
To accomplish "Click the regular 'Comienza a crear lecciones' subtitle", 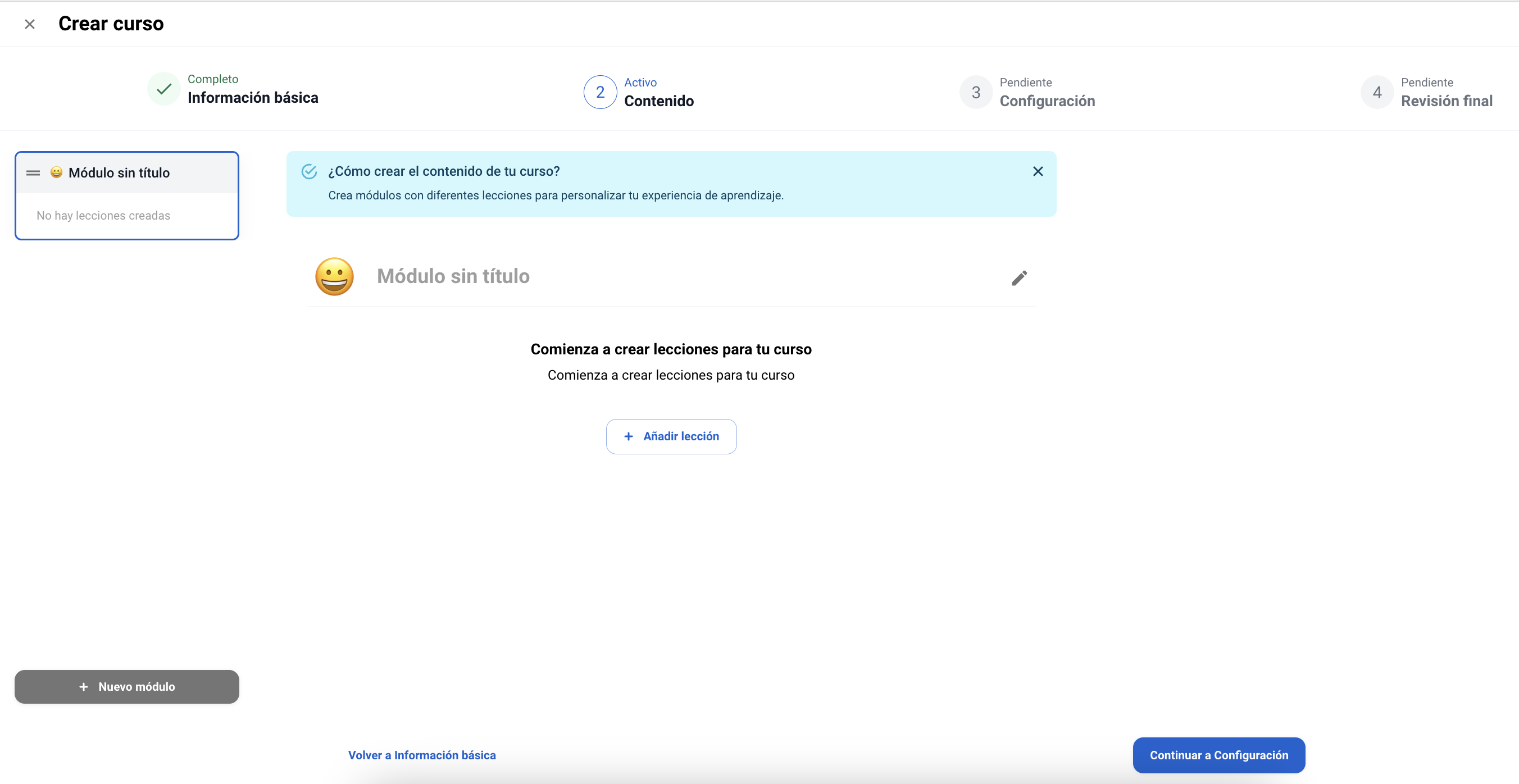I will [670, 375].
